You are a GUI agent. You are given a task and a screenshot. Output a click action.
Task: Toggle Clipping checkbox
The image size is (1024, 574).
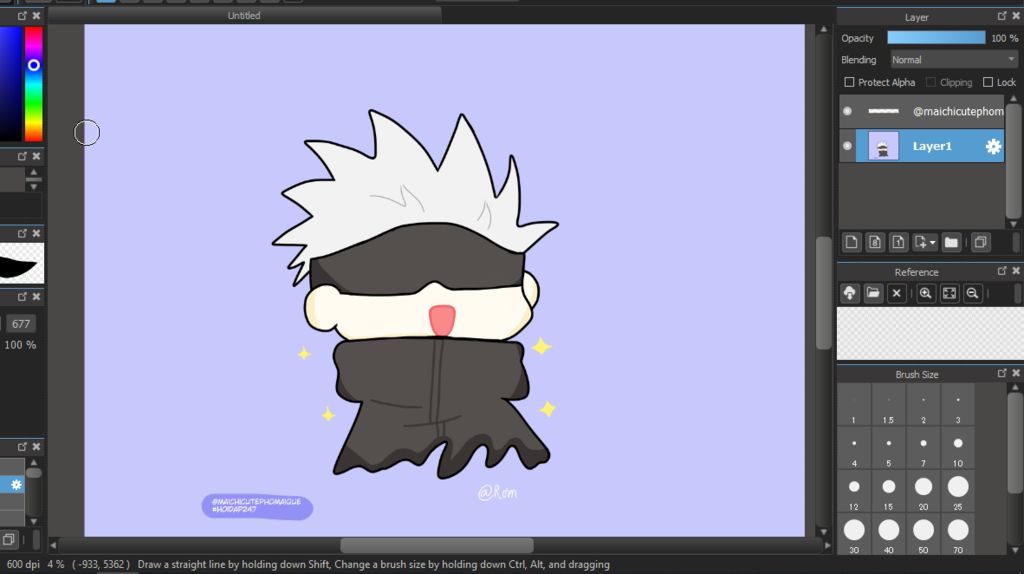tap(931, 82)
